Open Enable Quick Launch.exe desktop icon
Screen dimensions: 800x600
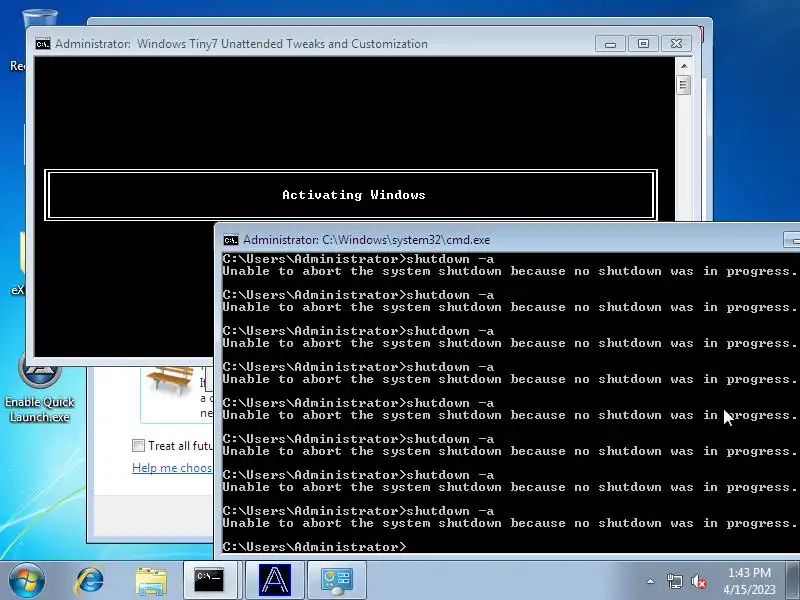[x=40, y=393]
